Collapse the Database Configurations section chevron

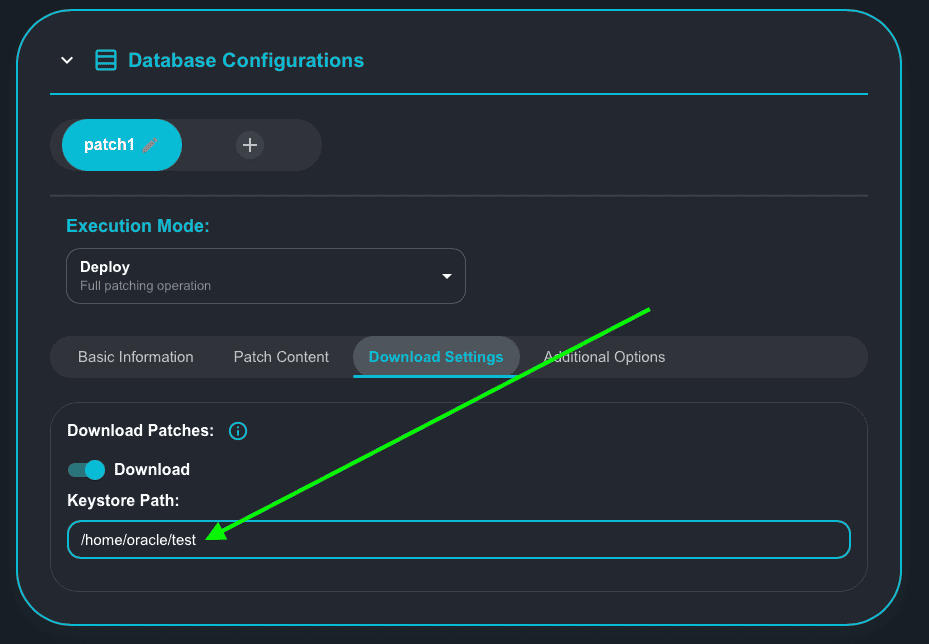point(67,60)
